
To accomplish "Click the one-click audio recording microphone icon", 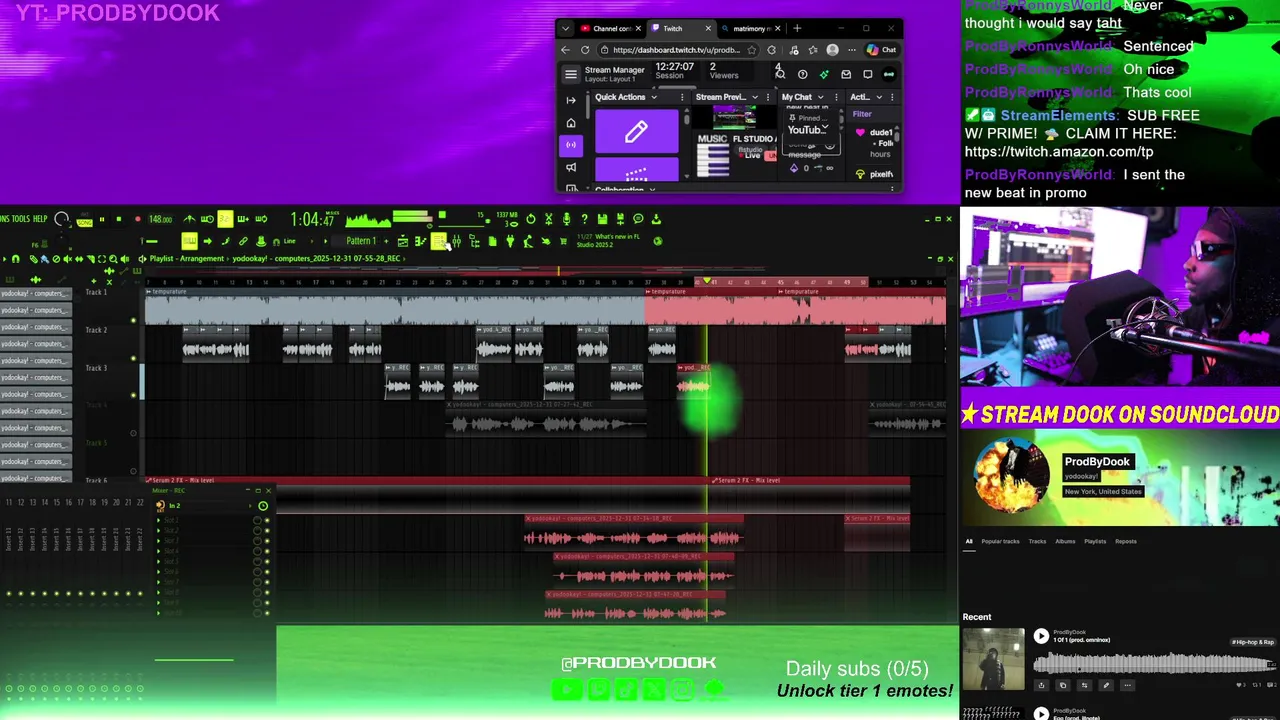I will click(567, 219).
